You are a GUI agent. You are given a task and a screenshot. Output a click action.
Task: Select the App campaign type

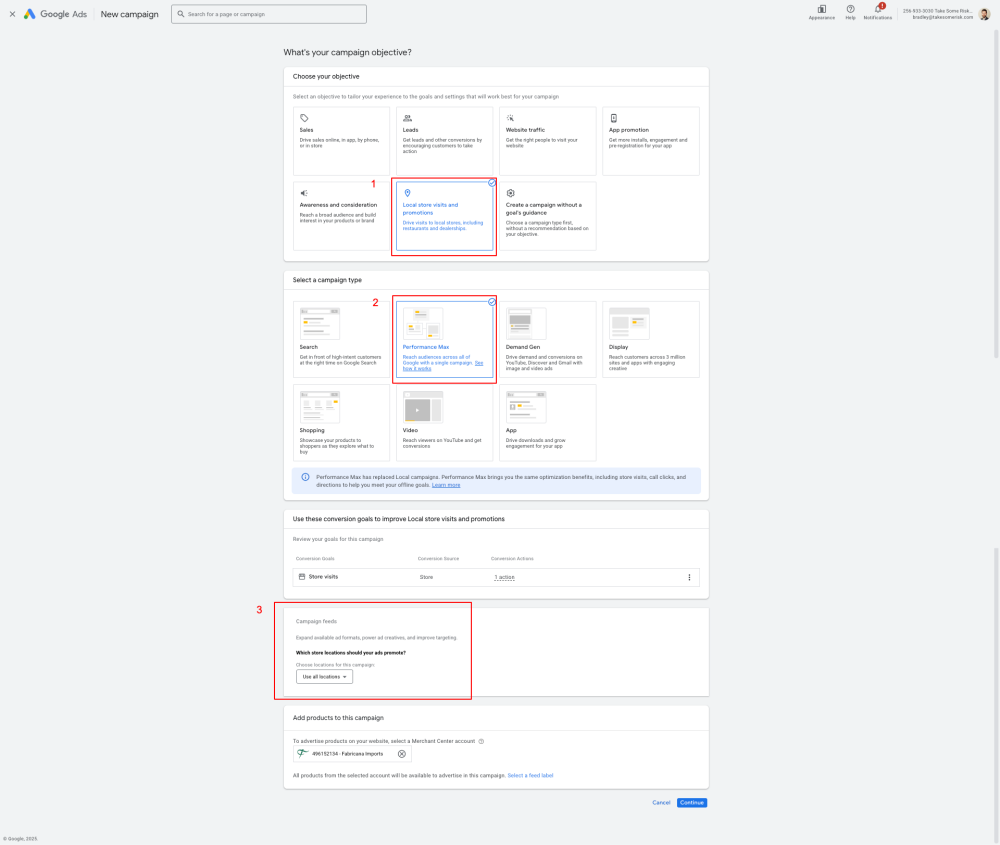coord(548,422)
